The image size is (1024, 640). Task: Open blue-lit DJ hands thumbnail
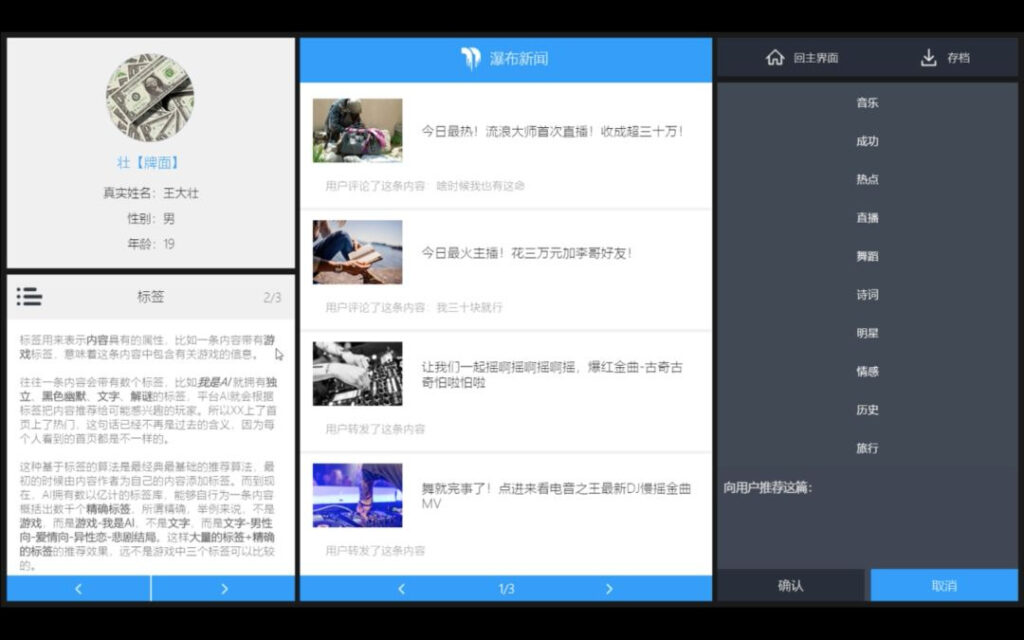click(357, 495)
